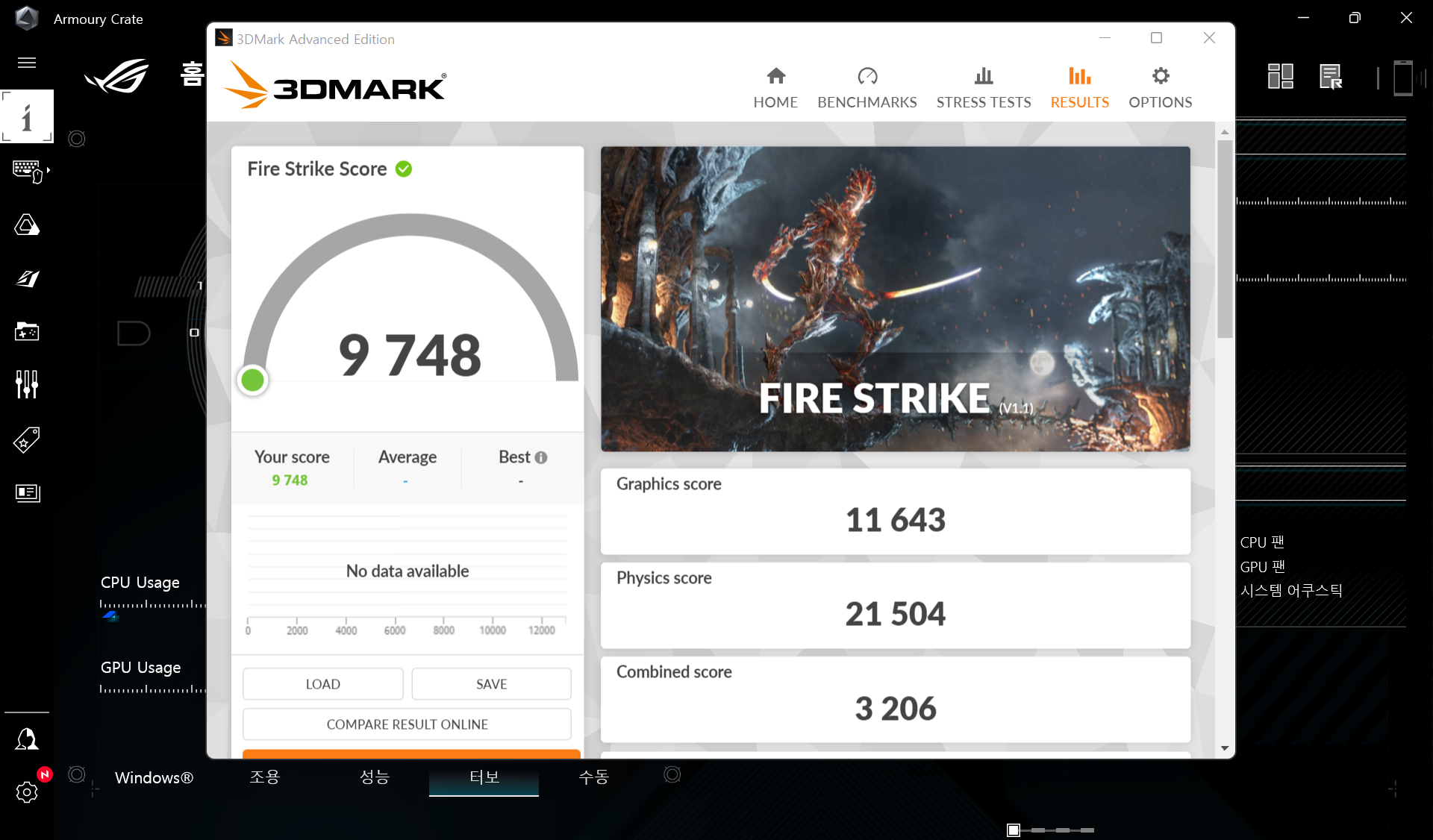Select the 수동 manual mode
The width and height of the screenshot is (1433, 840).
[x=593, y=777]
